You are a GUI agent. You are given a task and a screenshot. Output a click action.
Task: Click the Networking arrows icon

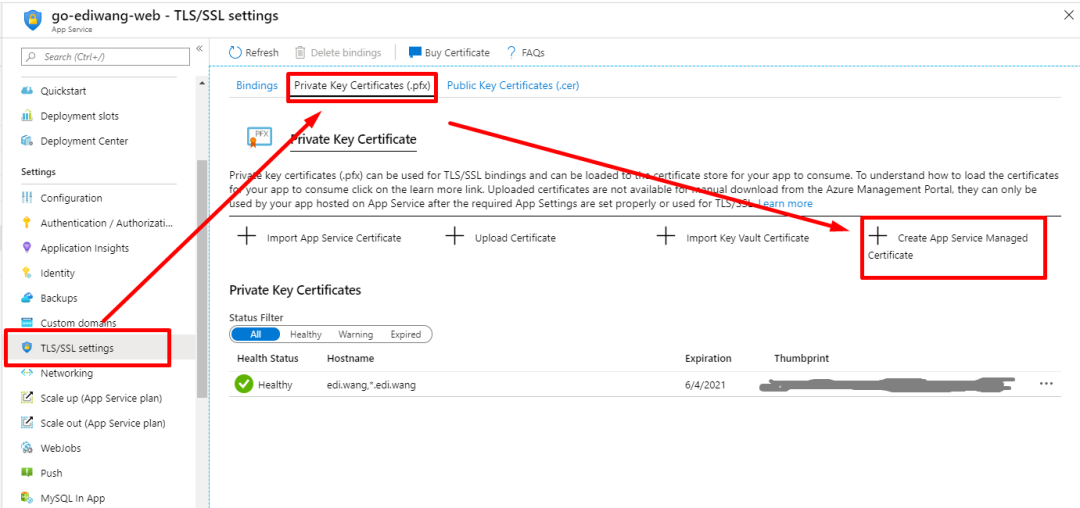pyautogui.click(x=27, y=373)
